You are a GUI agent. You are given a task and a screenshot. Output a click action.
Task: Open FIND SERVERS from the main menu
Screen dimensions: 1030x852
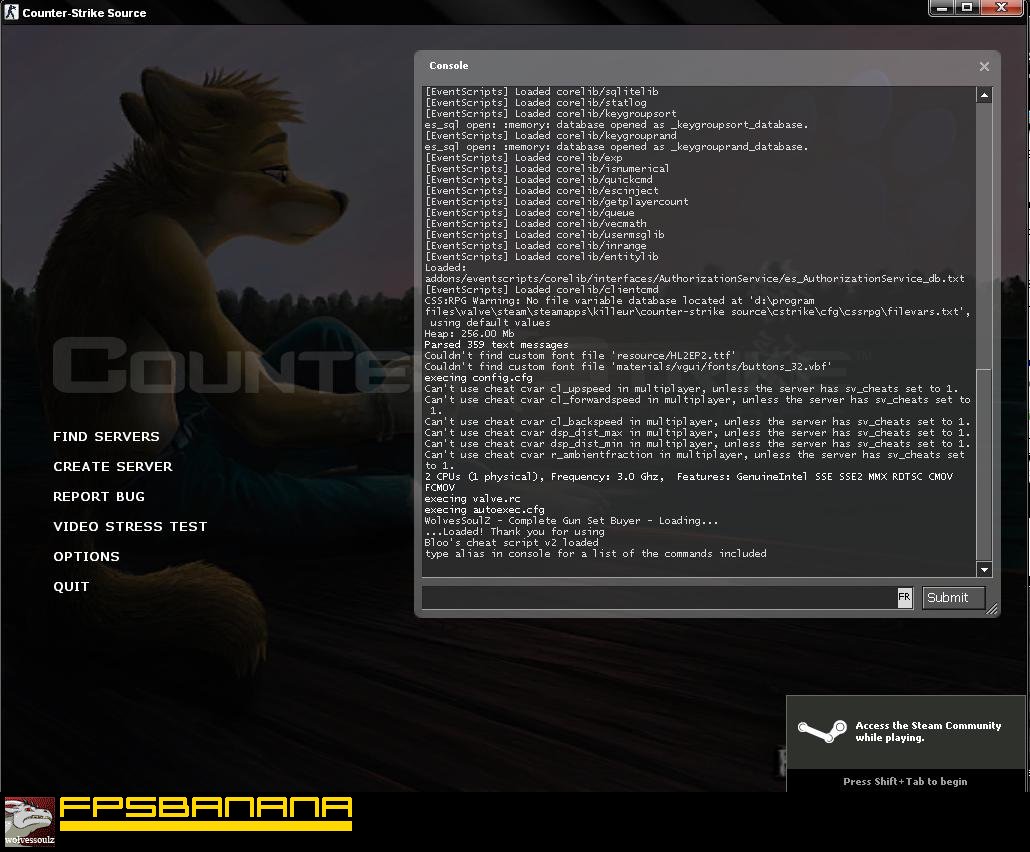point(105,436)
